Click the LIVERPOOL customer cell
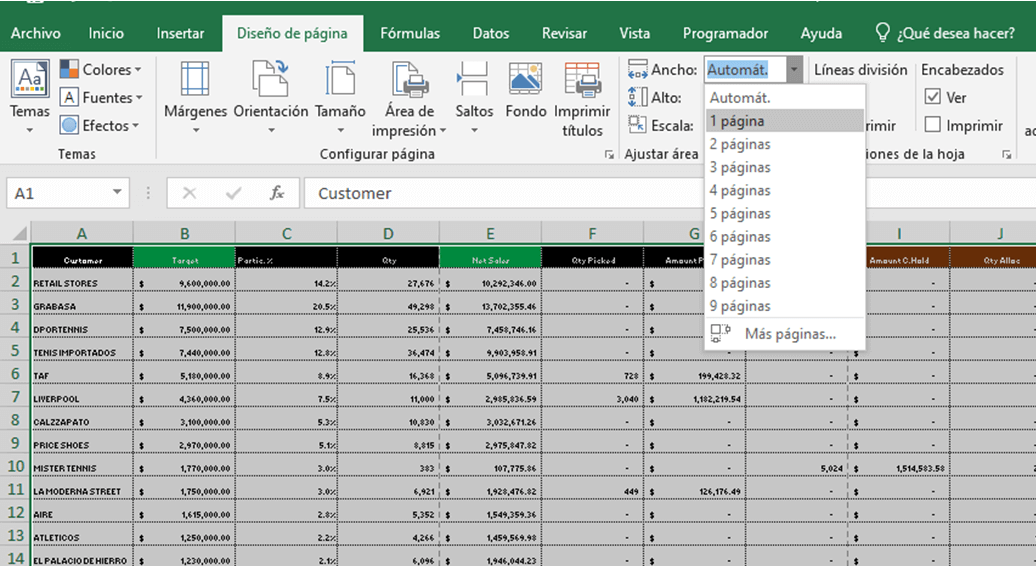The height and width of the screenshot is (566, 1036). [x=83, y=398]
